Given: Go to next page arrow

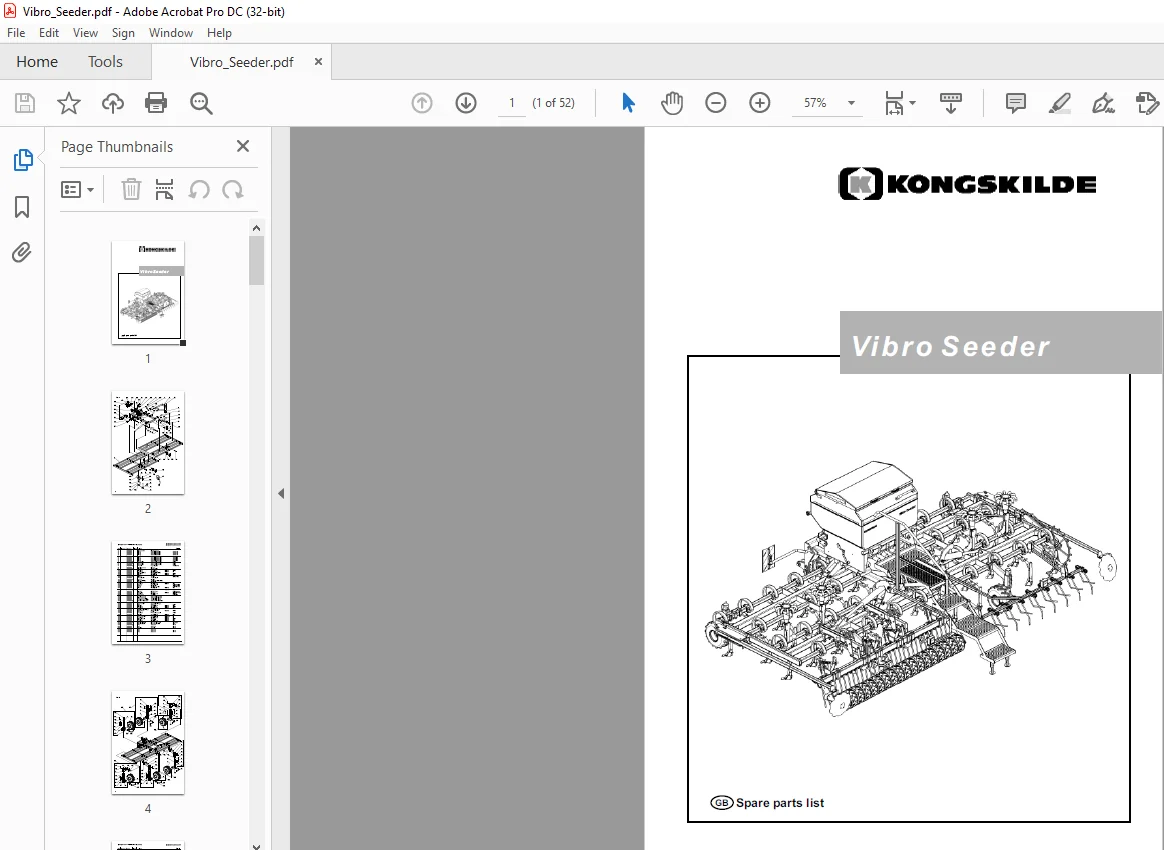Looking at the screenshot, I should pyautogui.click(x=466, y=103).
